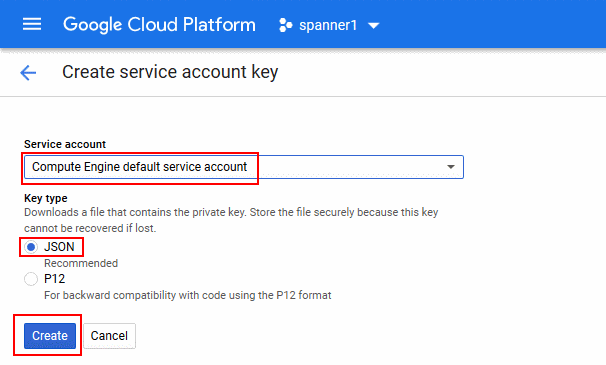Click the Cancel button
Screen dimensions: 606x365
(x=109, y=336)
